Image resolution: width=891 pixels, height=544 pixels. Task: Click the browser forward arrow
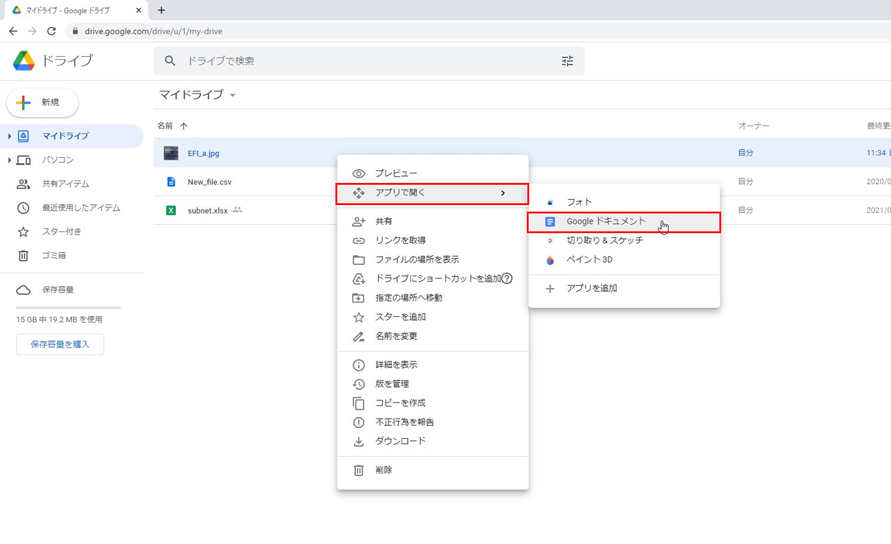pos(32,31)
